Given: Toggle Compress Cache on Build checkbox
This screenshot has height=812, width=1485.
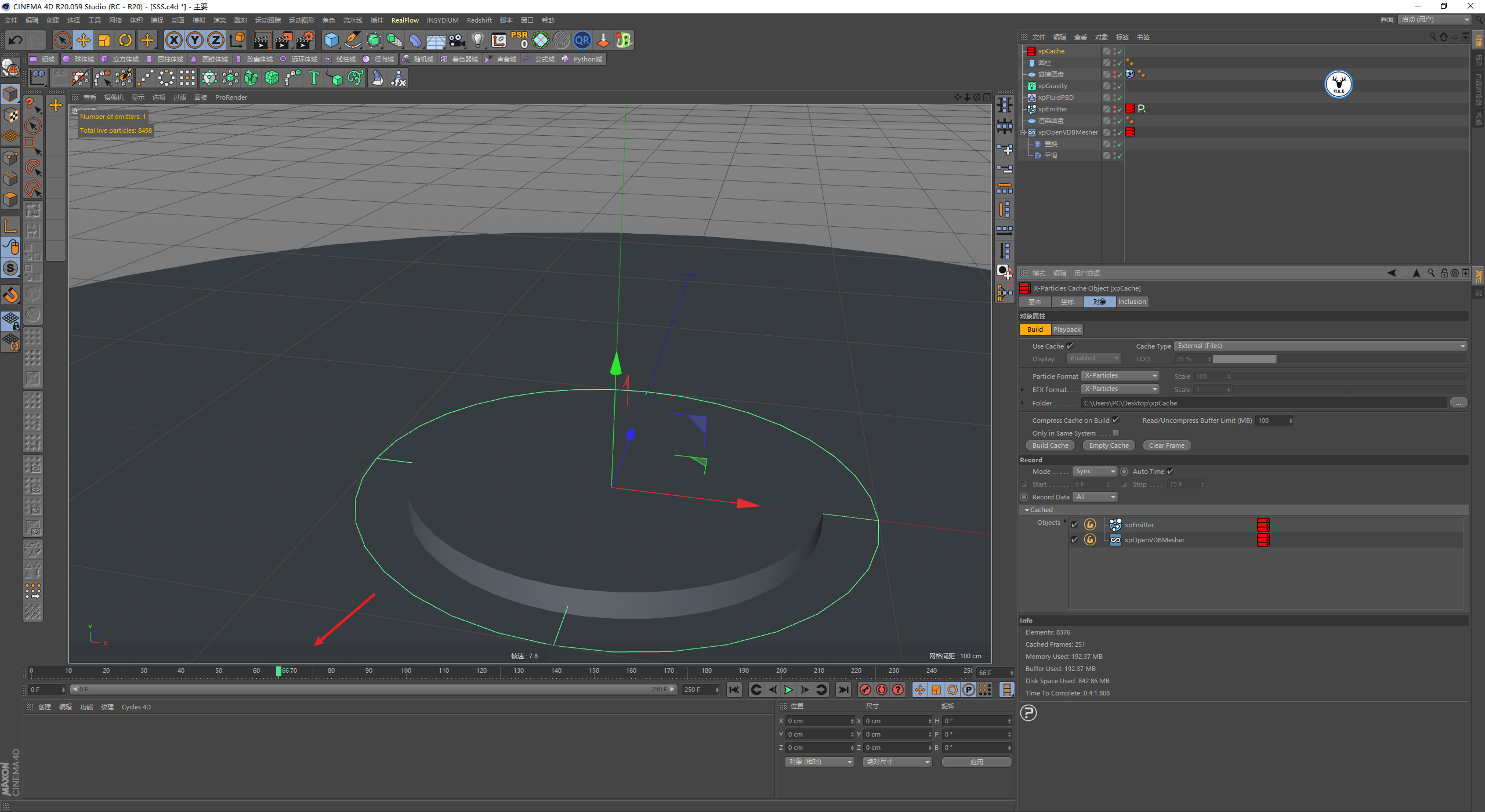Looking at the screenshot, I should [x=1115, y=420].
